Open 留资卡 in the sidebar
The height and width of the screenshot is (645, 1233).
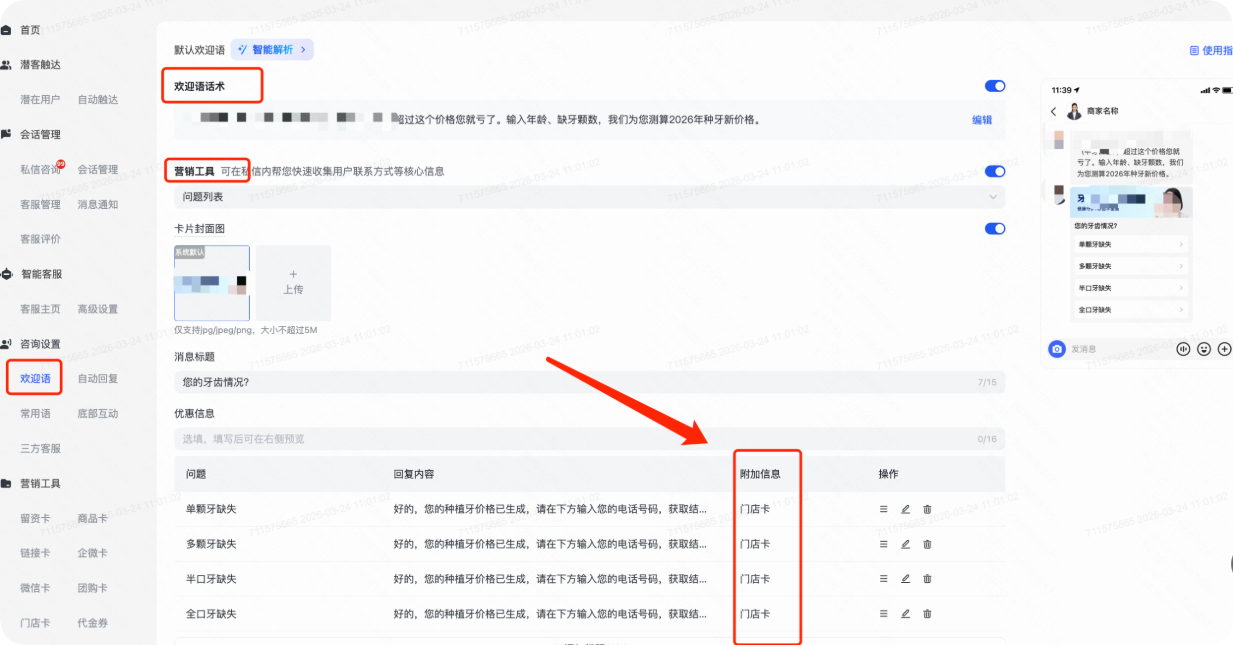tap(35, 518)
